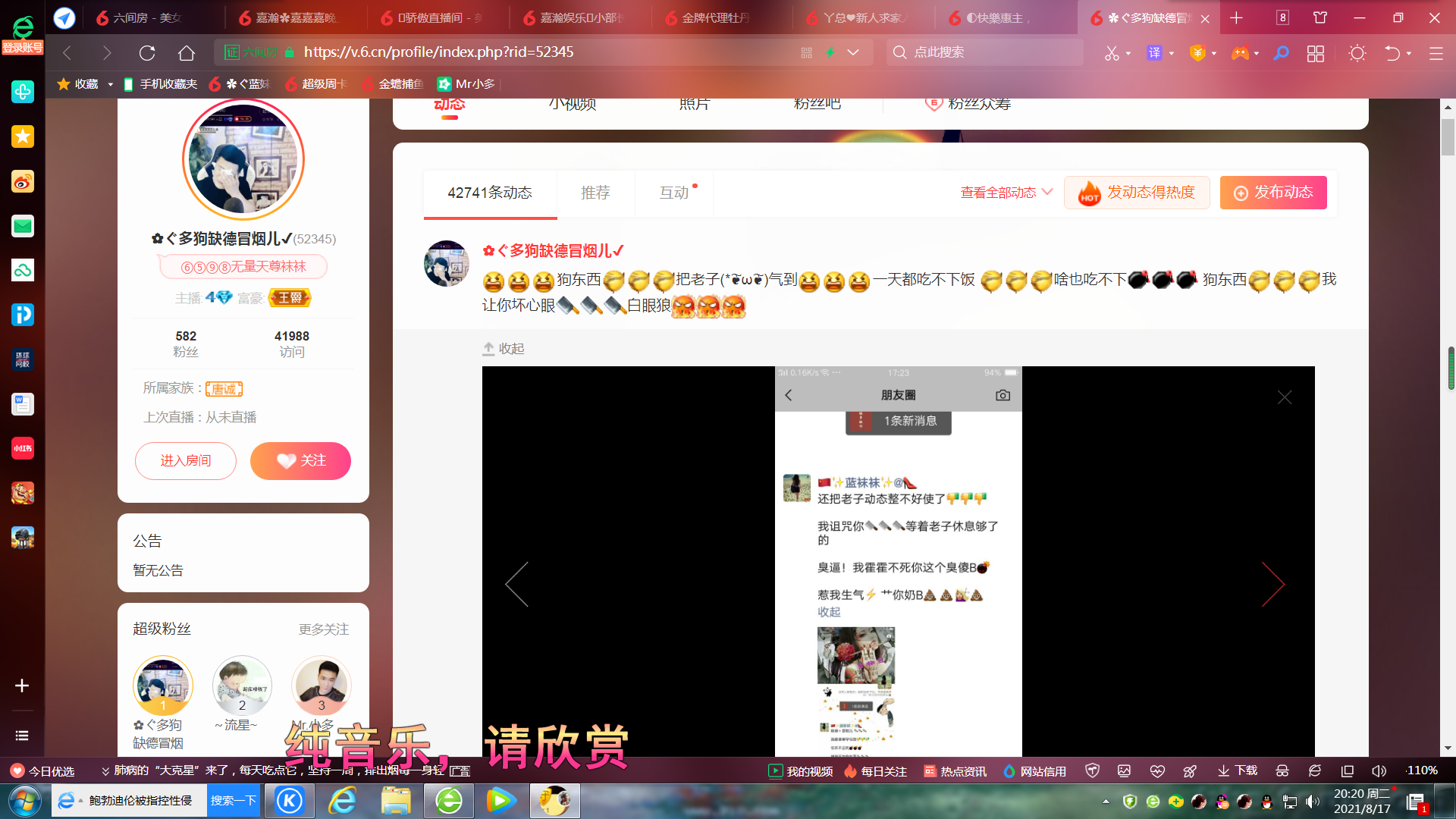Go to browser home page icon
1456x819 pixels.
coord(187,52)
